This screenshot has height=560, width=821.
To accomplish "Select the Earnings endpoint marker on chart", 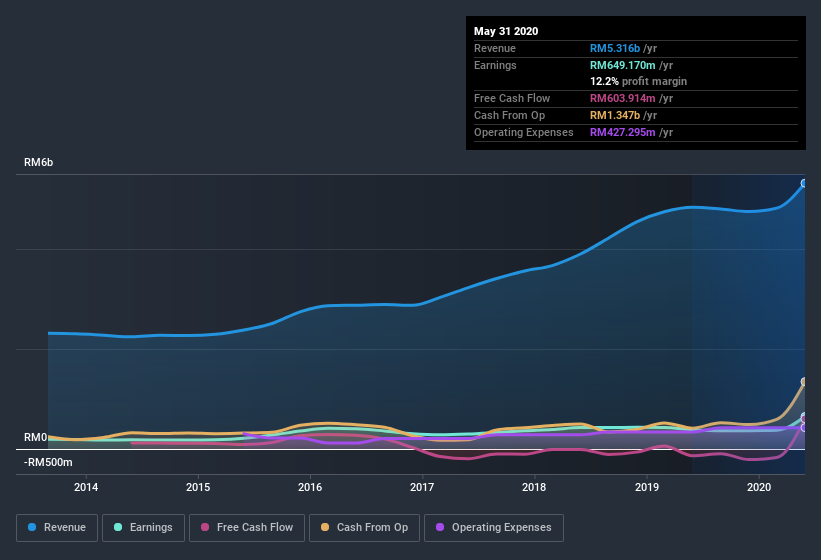I will coord(804,417).
